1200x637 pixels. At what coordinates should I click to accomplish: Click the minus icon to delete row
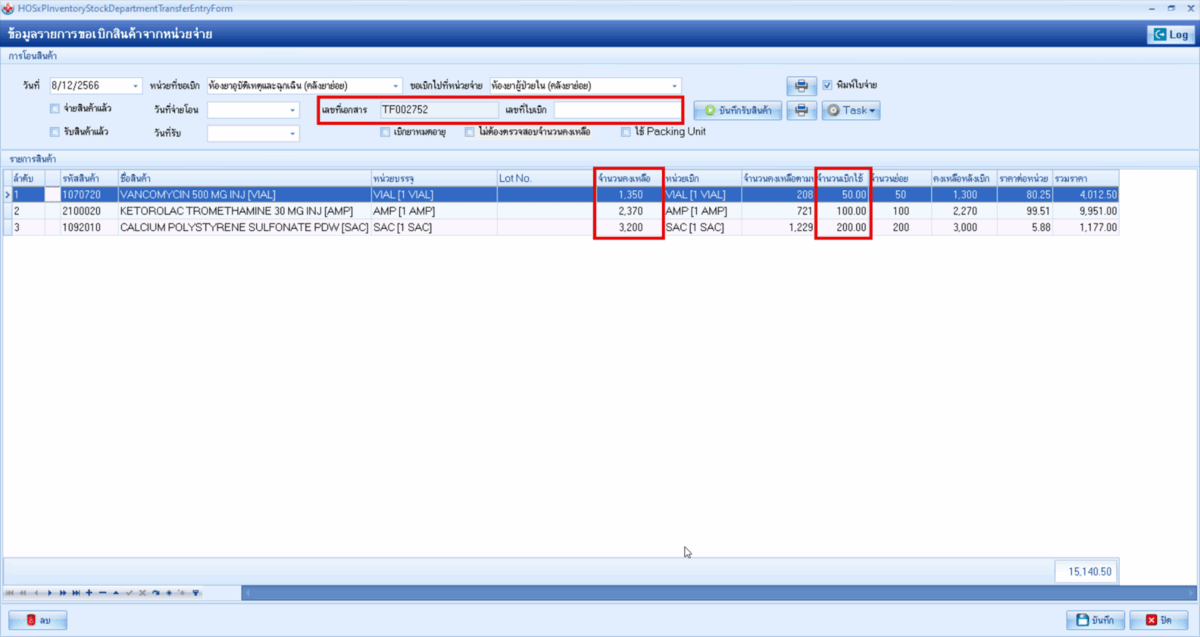click(x=102, y=593)
